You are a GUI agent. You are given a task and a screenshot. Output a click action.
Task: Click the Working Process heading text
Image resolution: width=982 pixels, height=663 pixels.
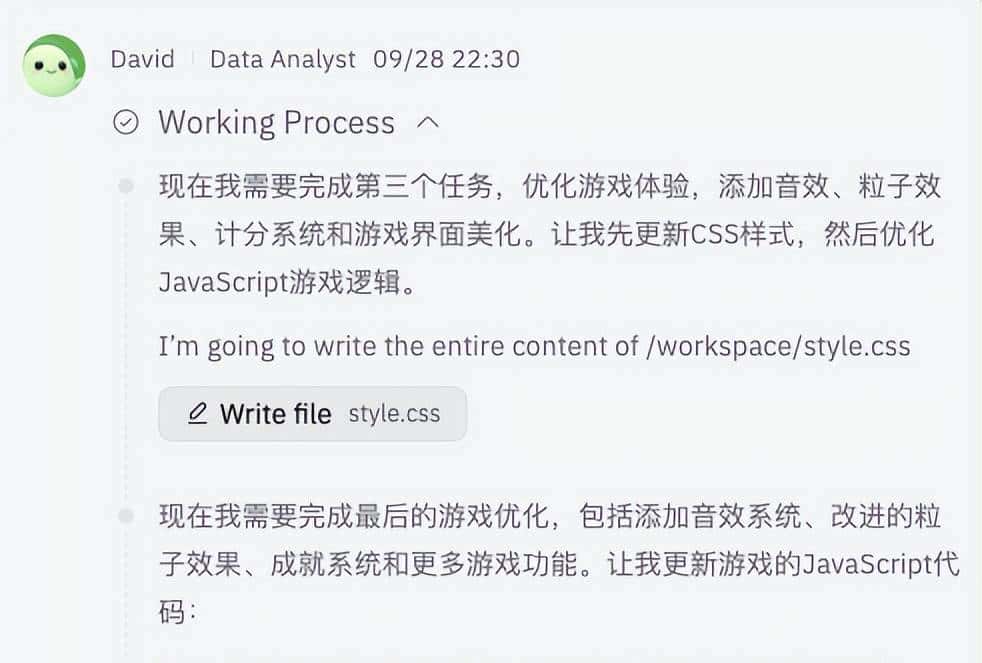[x=276, y=122]
